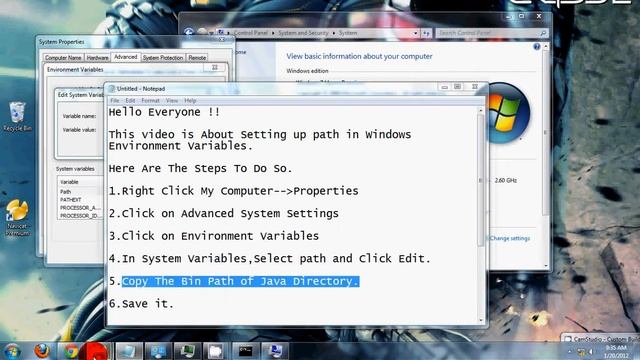Go back in Control Panel window

point(189,33)
